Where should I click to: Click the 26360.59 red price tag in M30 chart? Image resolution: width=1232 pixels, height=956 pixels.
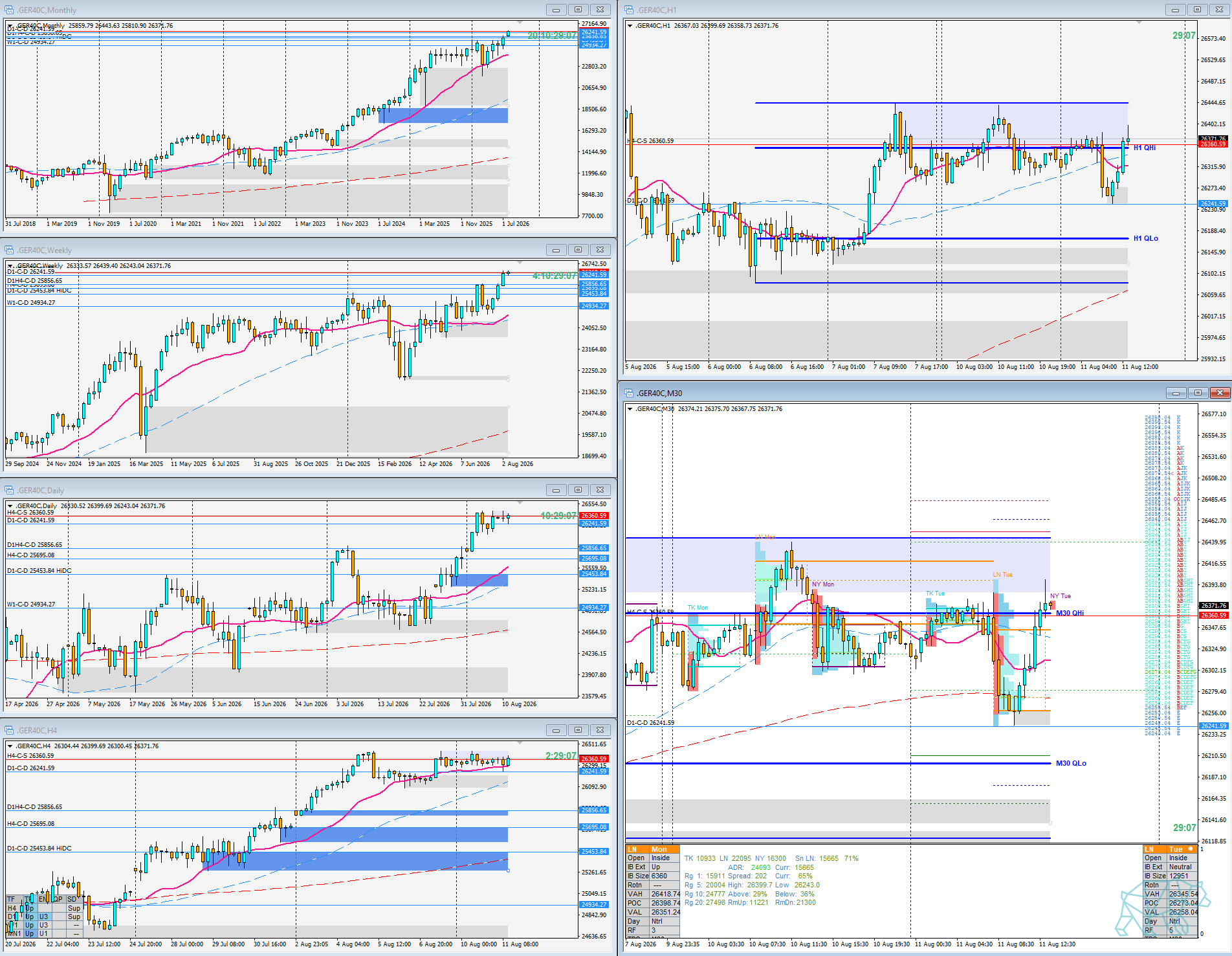(x=1213, y=616)
